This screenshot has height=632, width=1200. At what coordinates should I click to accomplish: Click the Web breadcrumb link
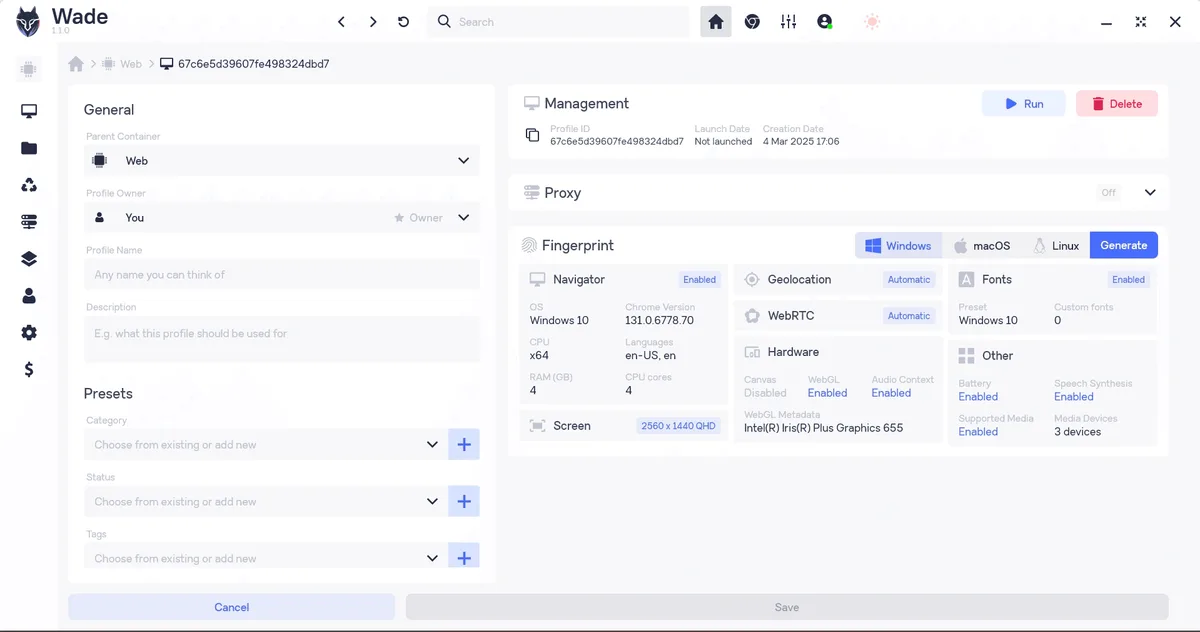coord(131,64)
